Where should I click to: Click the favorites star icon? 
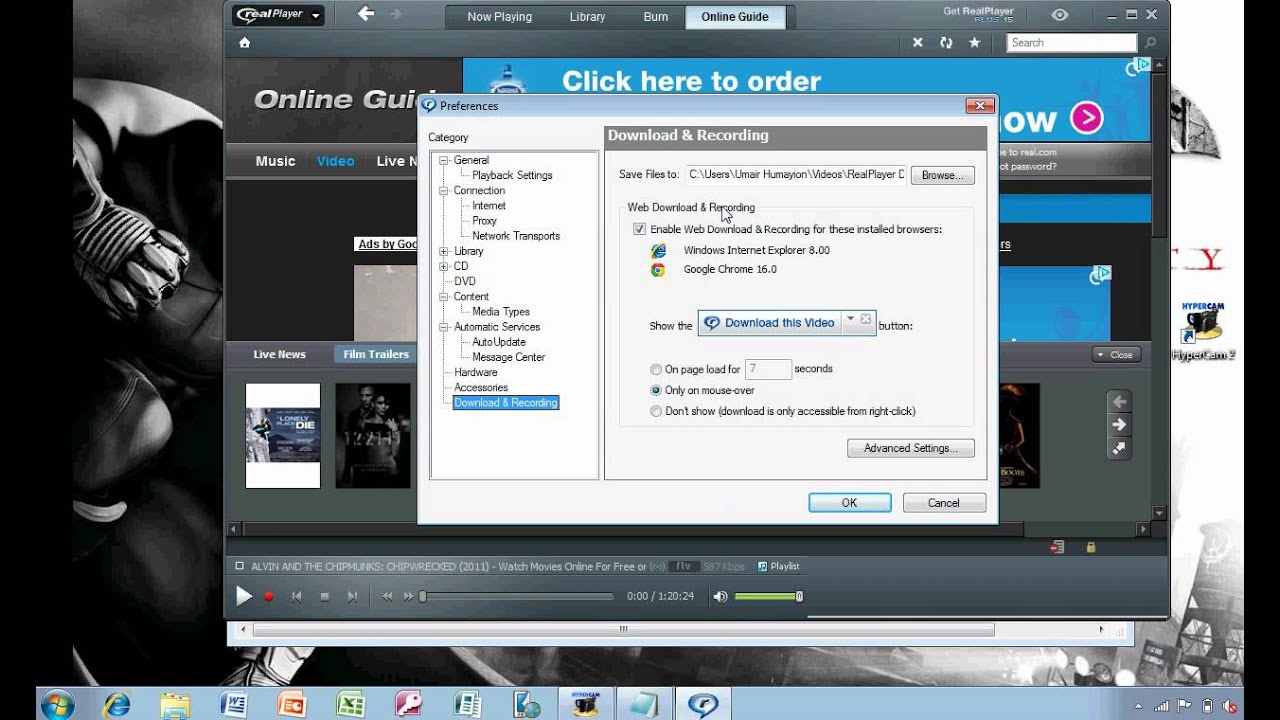coord(974,43)
